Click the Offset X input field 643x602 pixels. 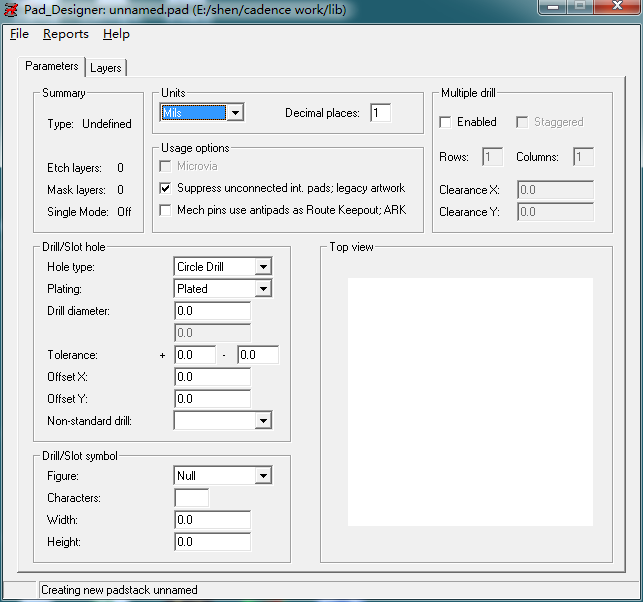tap(212, 377)
